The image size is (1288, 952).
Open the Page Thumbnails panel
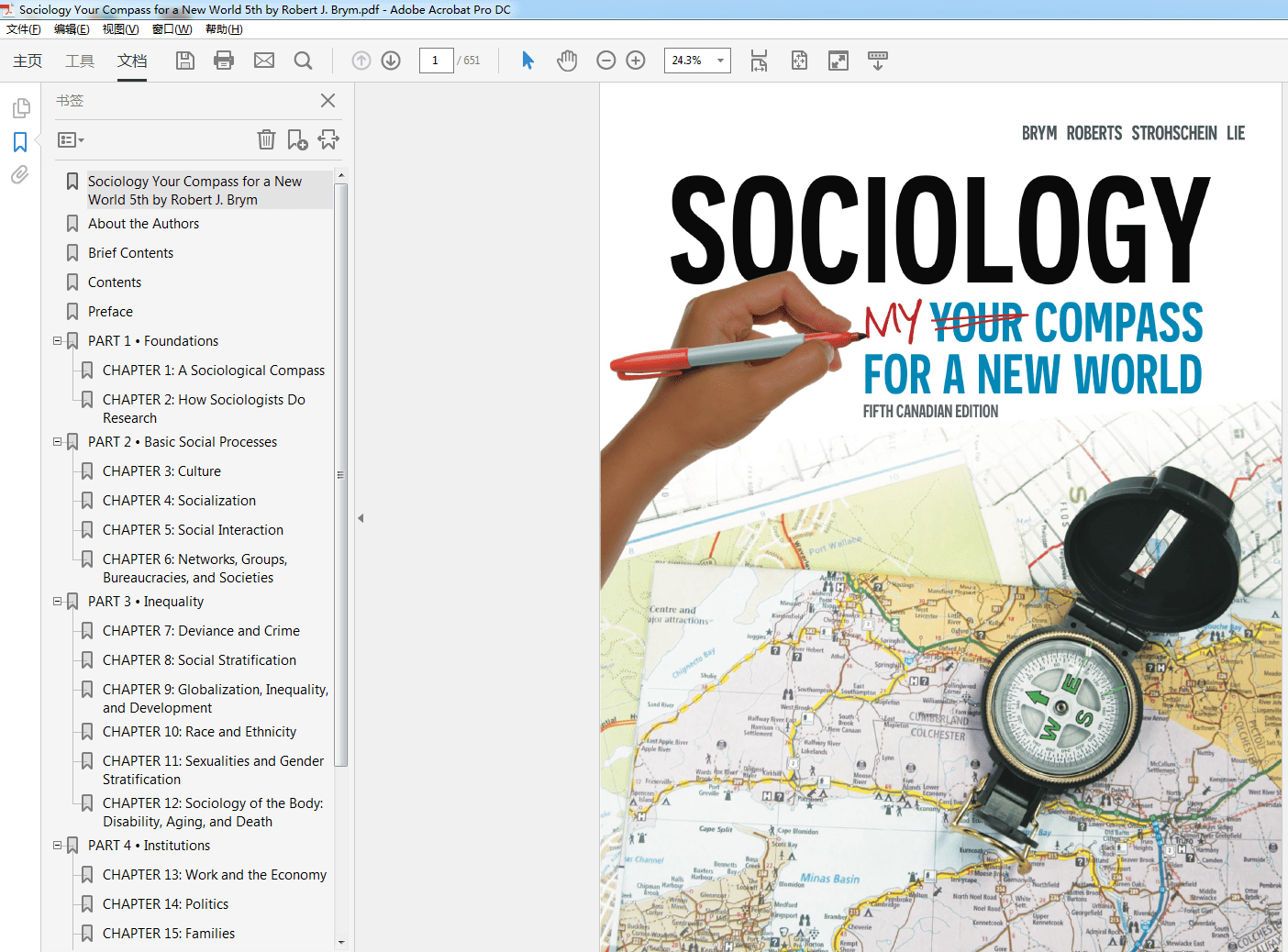[x=21, y=107]
